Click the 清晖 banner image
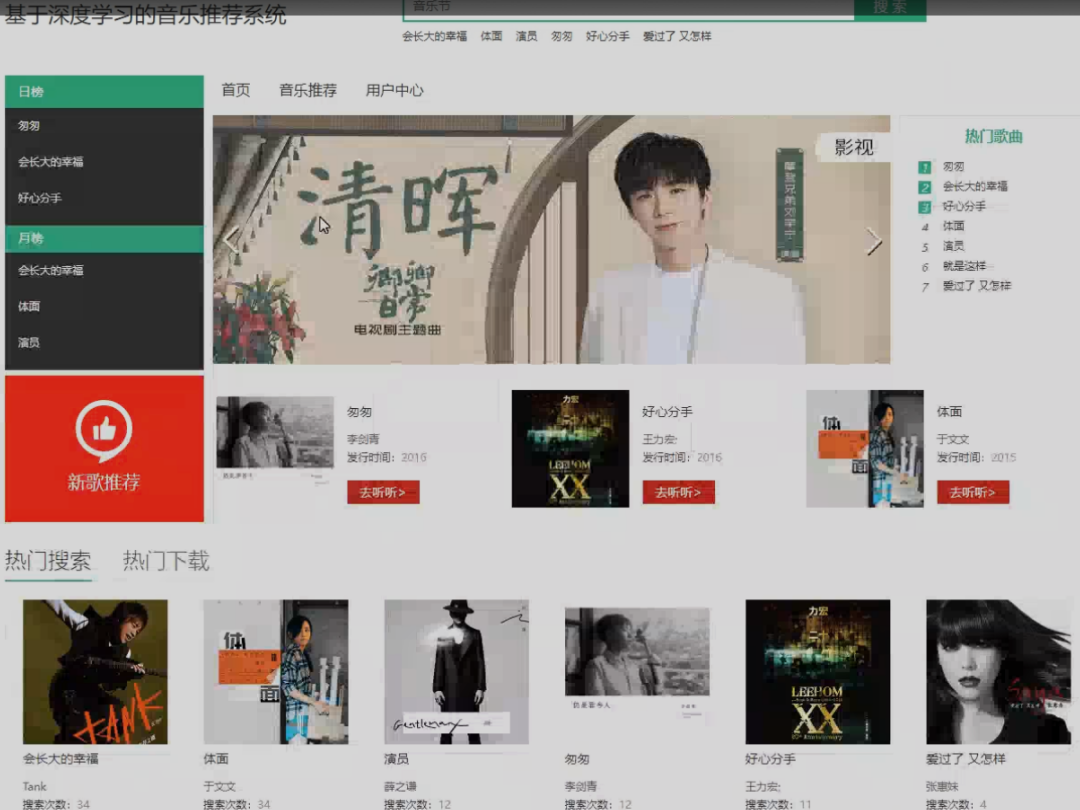The image size is (1080, 810). click(551, 239)
